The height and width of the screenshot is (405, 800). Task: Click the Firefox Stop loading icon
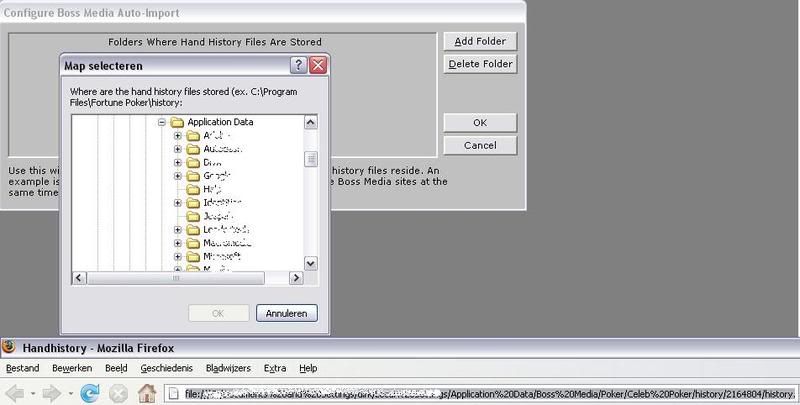tap(118, 394)
